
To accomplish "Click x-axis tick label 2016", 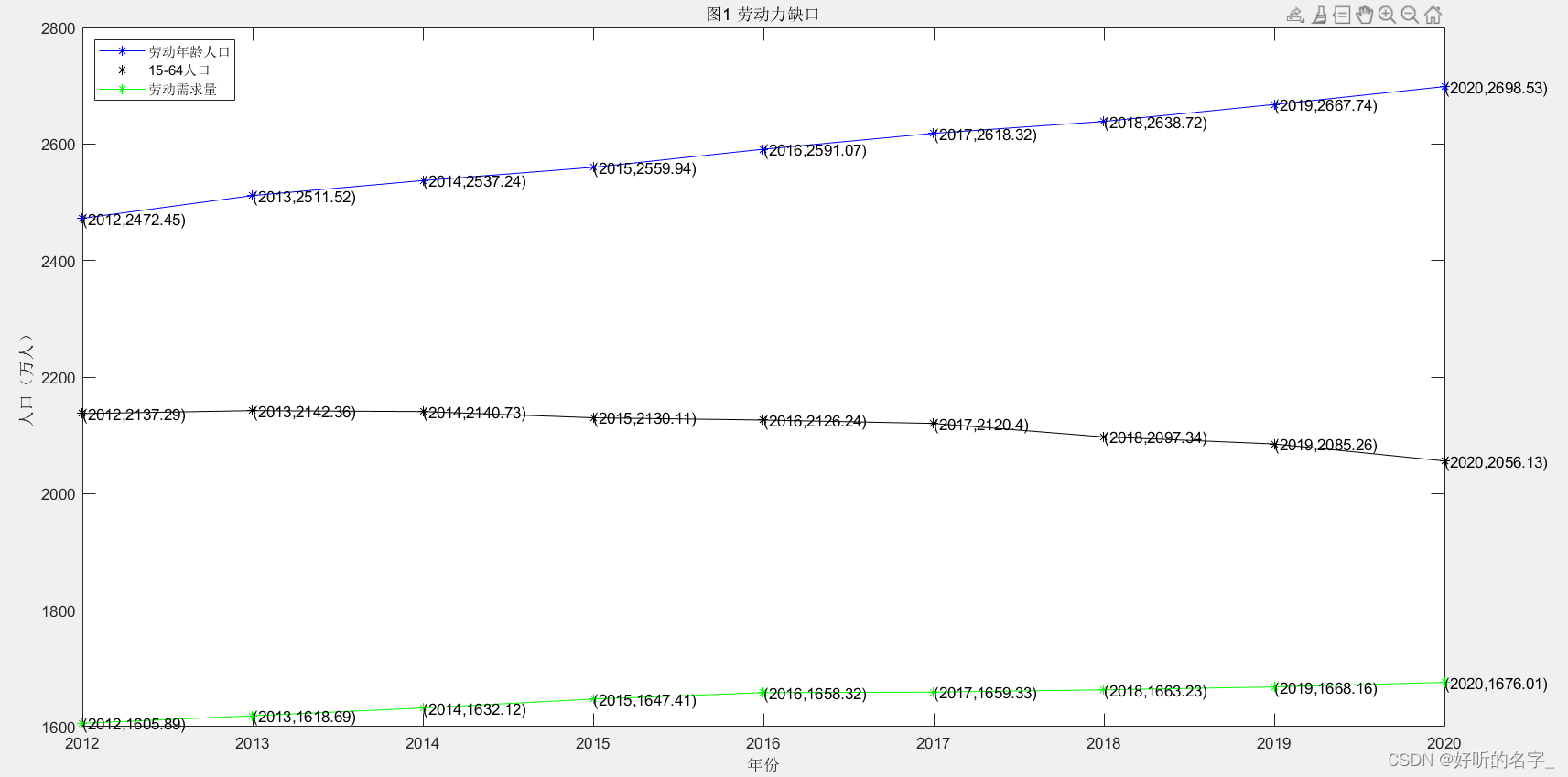I will pyautogui.click(x=762, y=743).
